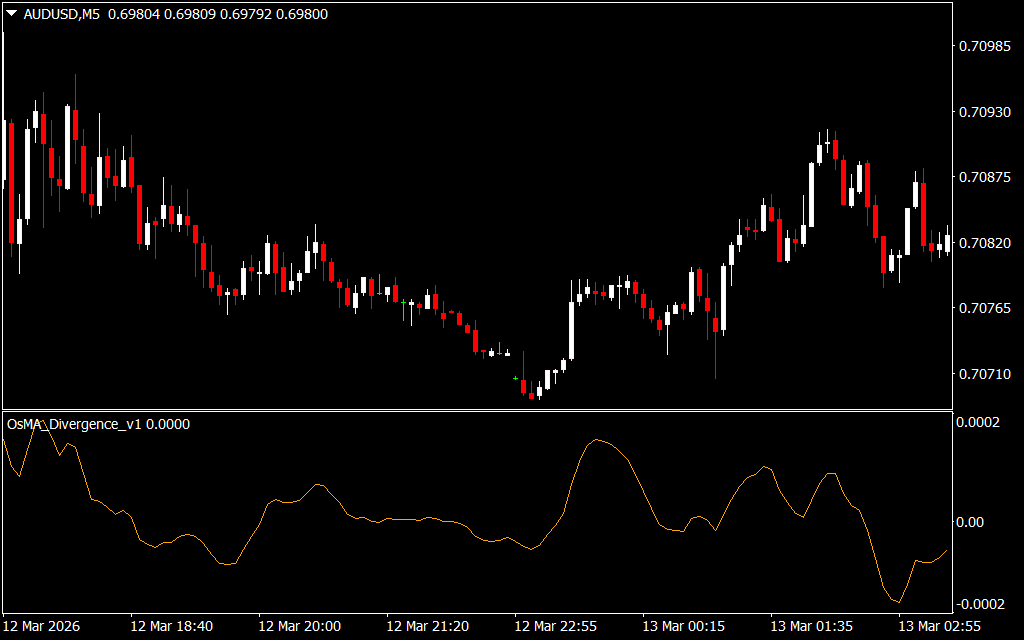Click the divider between chart and indicator window
This screenshot has width=1024, height=640.
pyautogui.click(x=476, y=410)
